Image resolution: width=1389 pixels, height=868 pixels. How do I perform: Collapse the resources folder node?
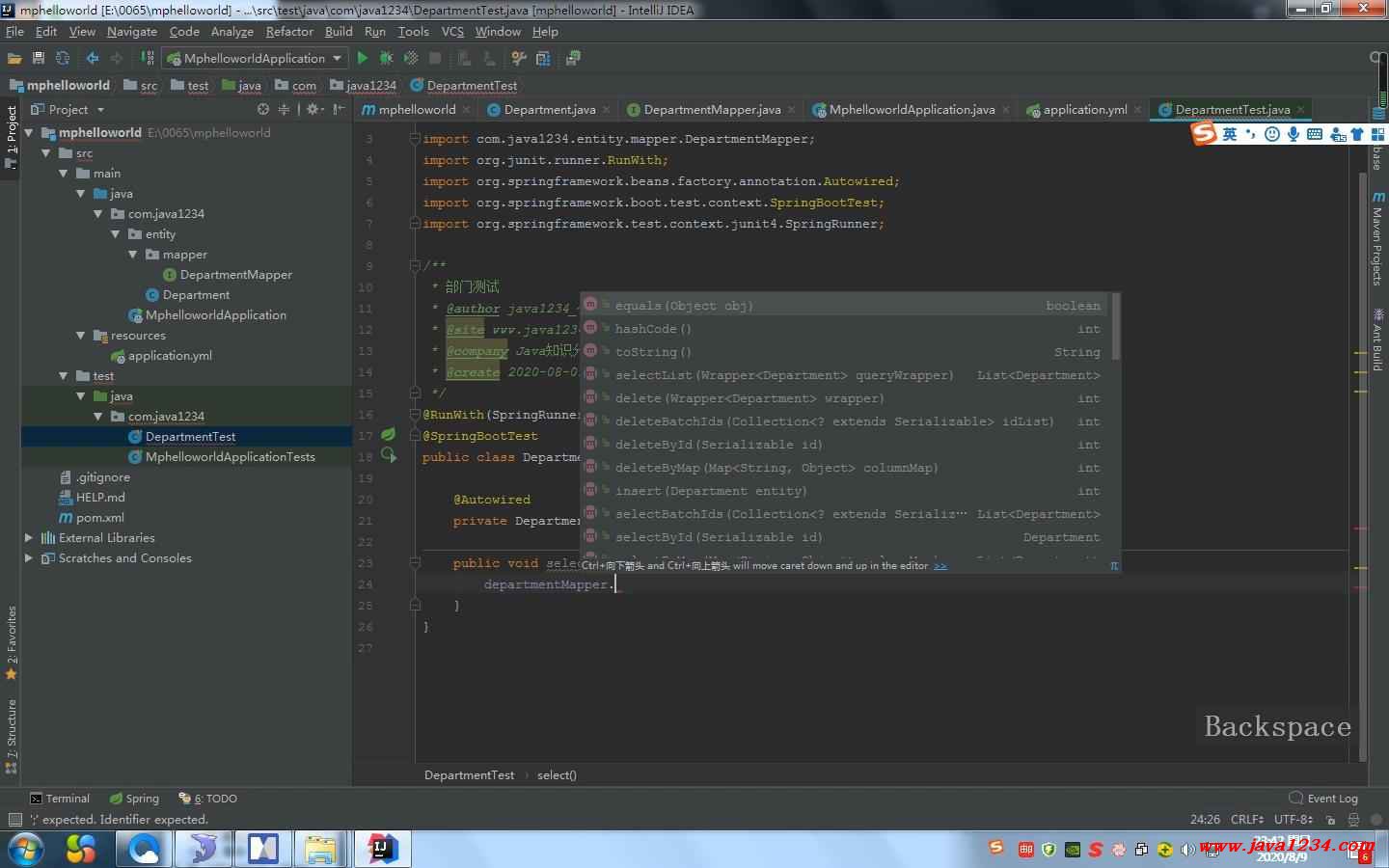pyautogui.click(x=80, y=336)
